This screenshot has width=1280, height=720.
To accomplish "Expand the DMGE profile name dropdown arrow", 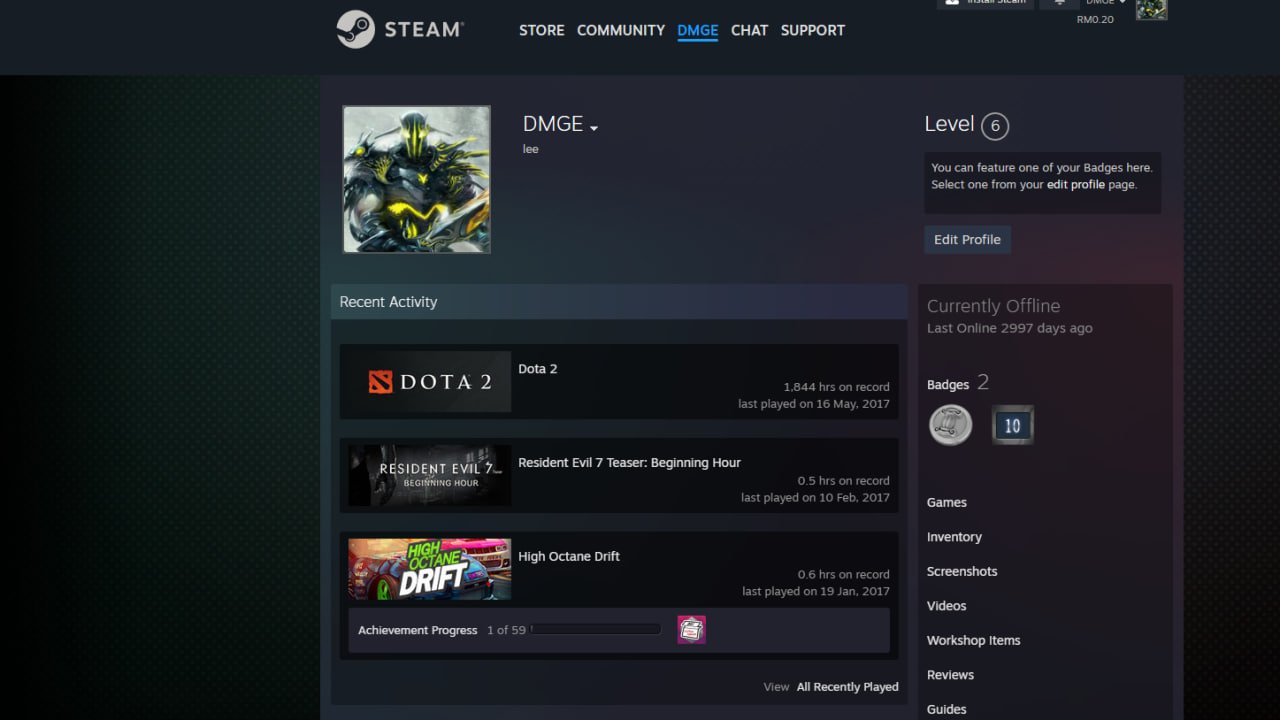I will [x=594, y=128].
